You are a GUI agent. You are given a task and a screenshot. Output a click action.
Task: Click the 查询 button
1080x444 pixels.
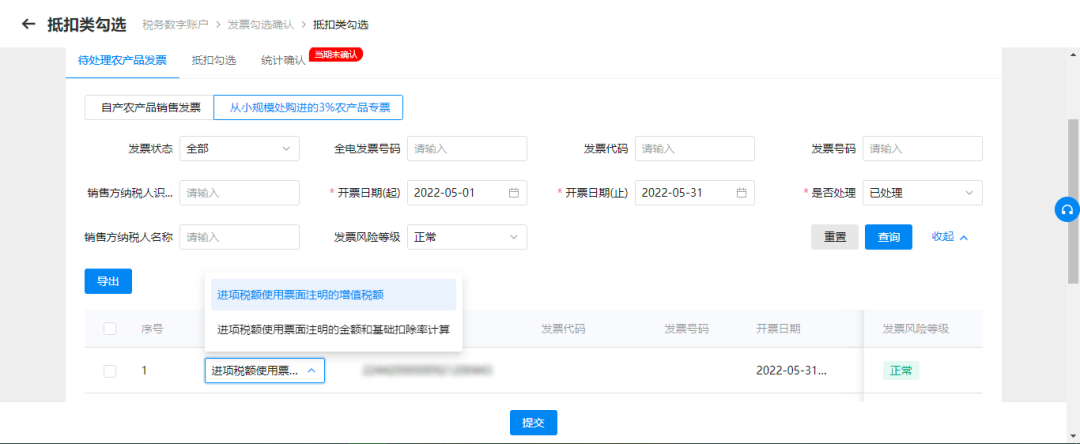[888, 237]
